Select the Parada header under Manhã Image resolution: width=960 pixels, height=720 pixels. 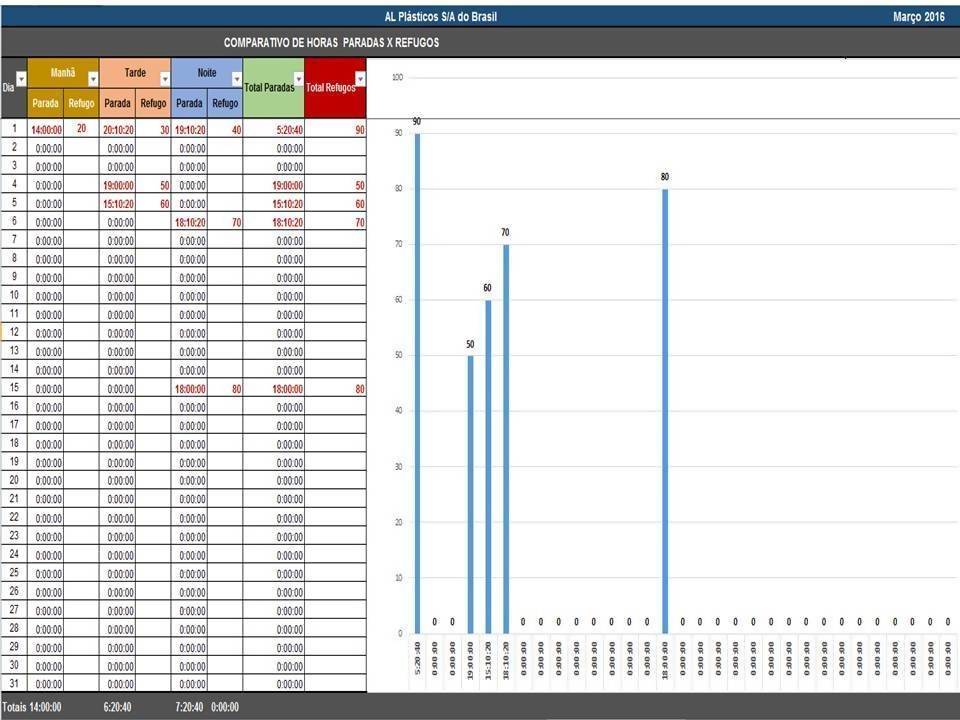click(x=45, y=103)
